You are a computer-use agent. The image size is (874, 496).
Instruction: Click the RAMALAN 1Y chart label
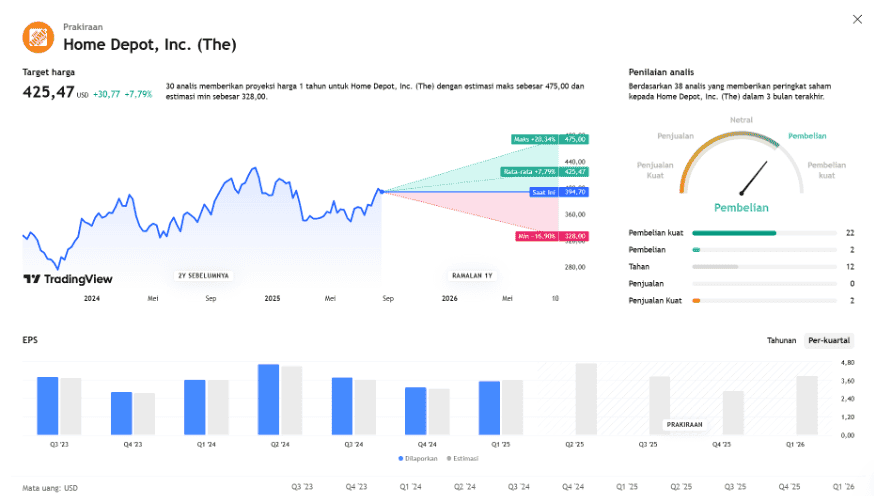click(x=470, y=275)
